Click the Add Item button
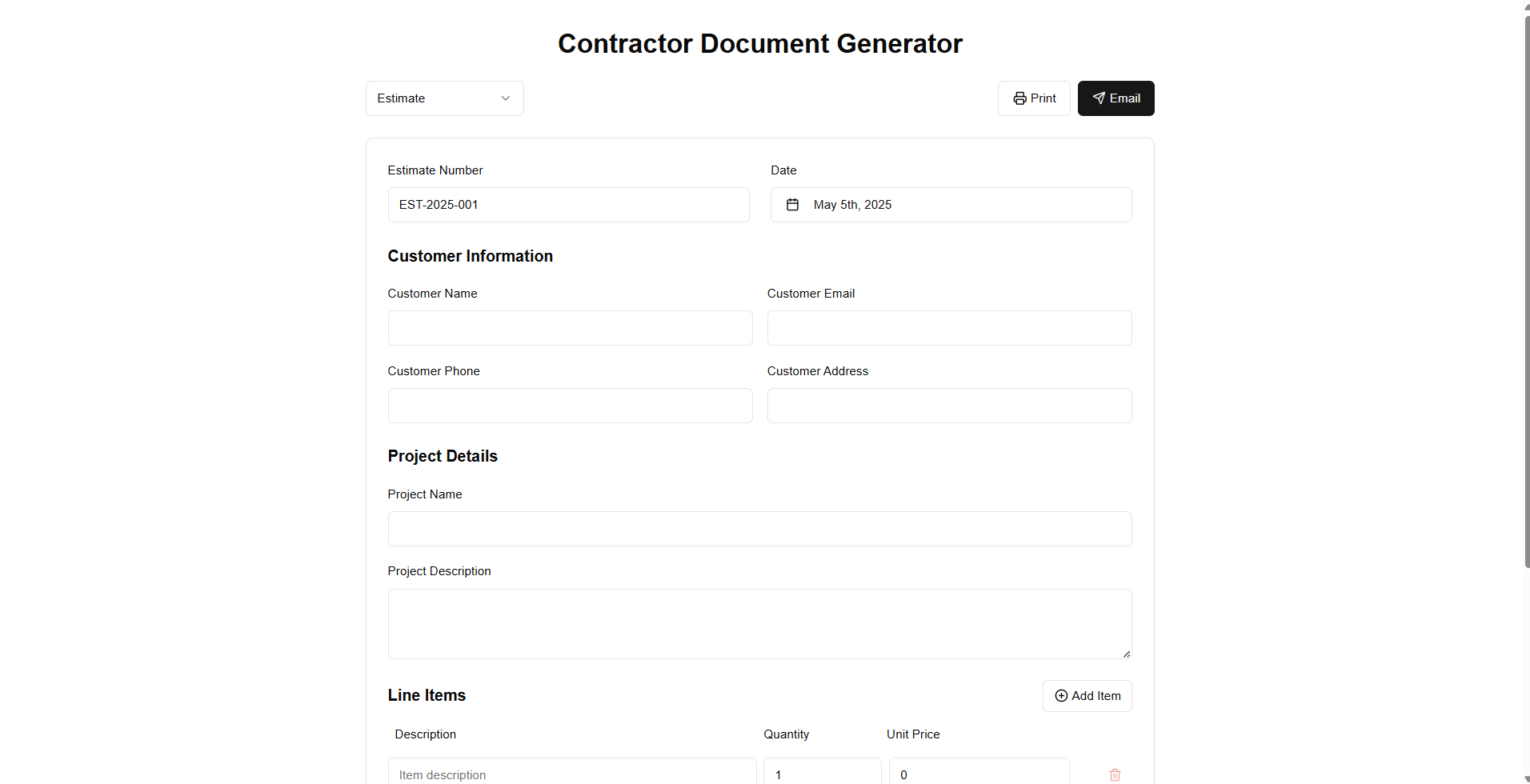The image size is (1530, 784). (1087, 695)
